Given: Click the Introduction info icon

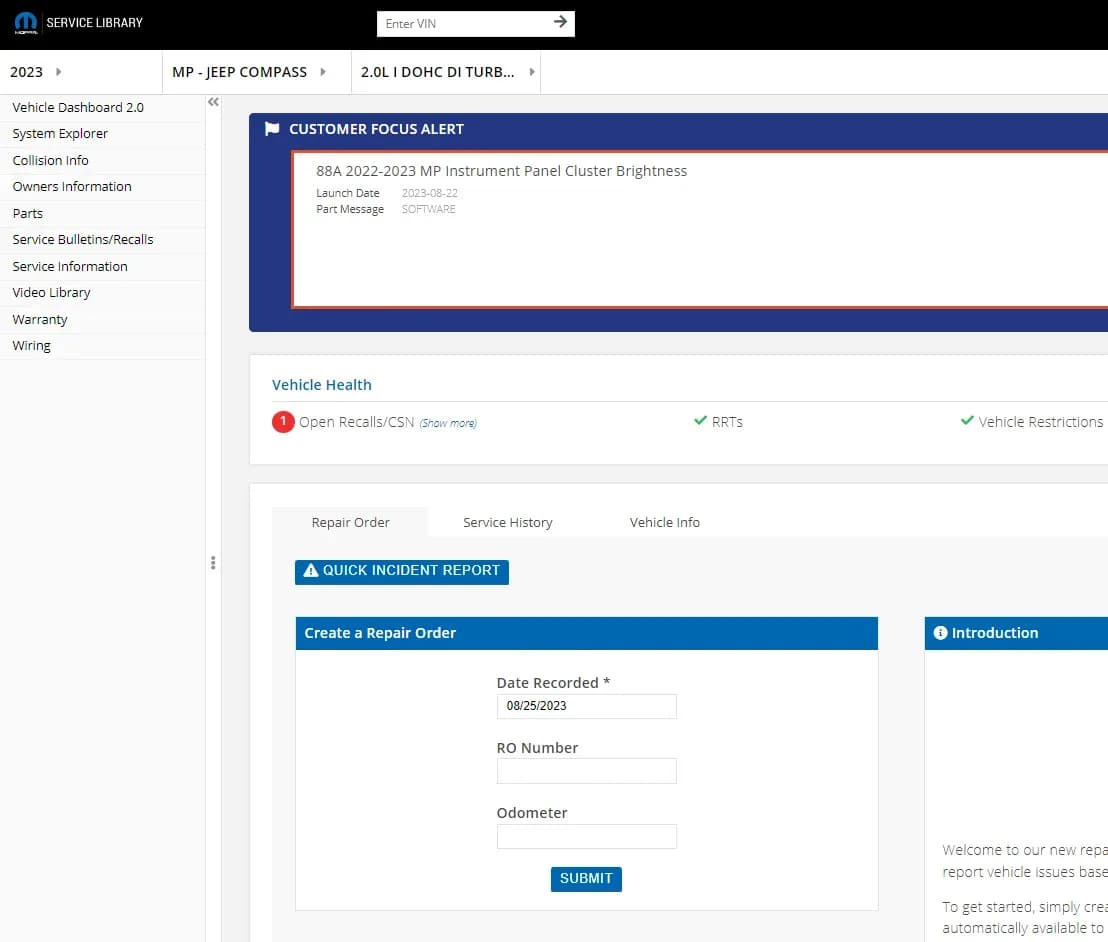Looking at the screenshot, I should point(941,632).
